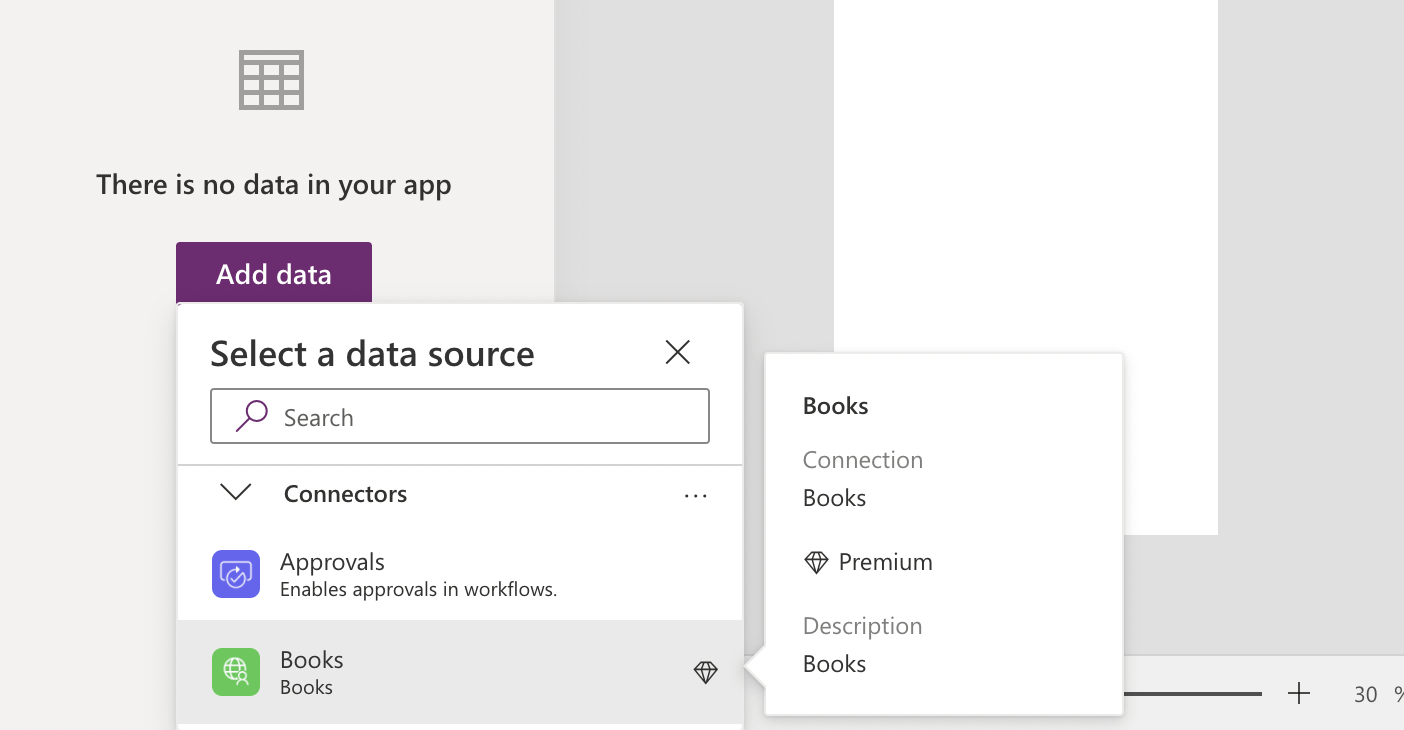Click the zoom in plus icon
Viewport: 1404px width, 730px height.
1298,693
